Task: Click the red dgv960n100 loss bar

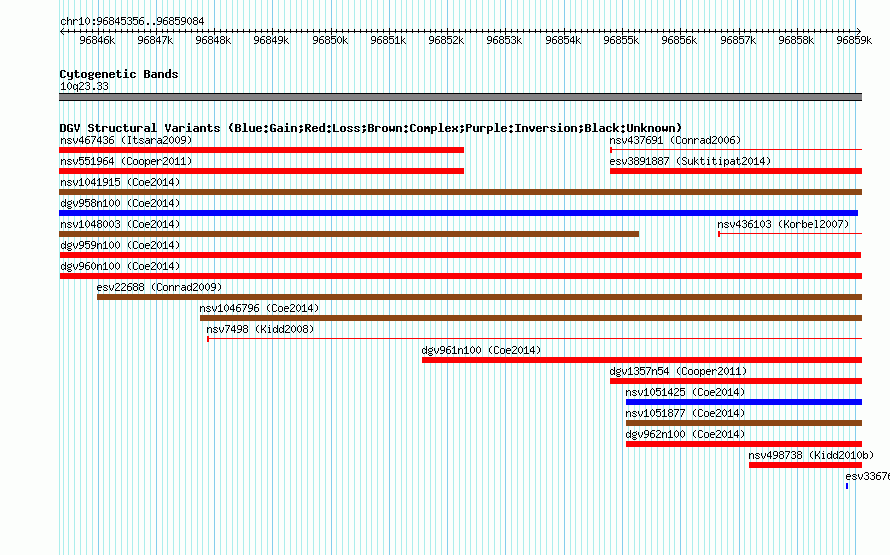Action: [x=460, y=276]
